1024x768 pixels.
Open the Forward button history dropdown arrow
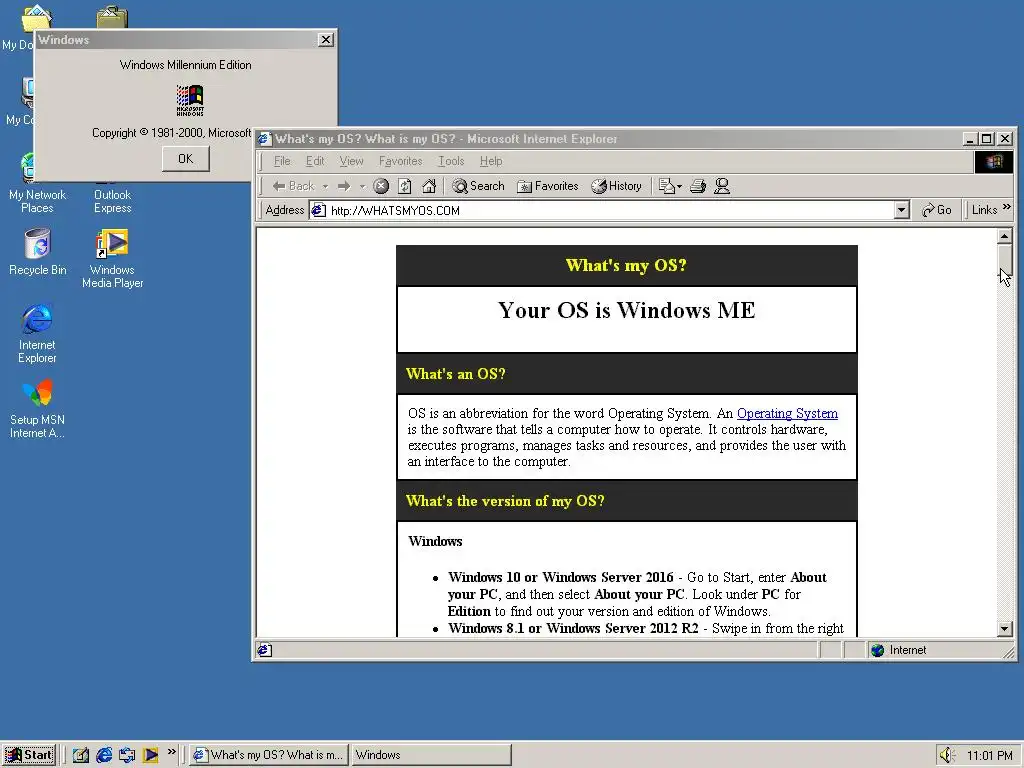point(362,187)
